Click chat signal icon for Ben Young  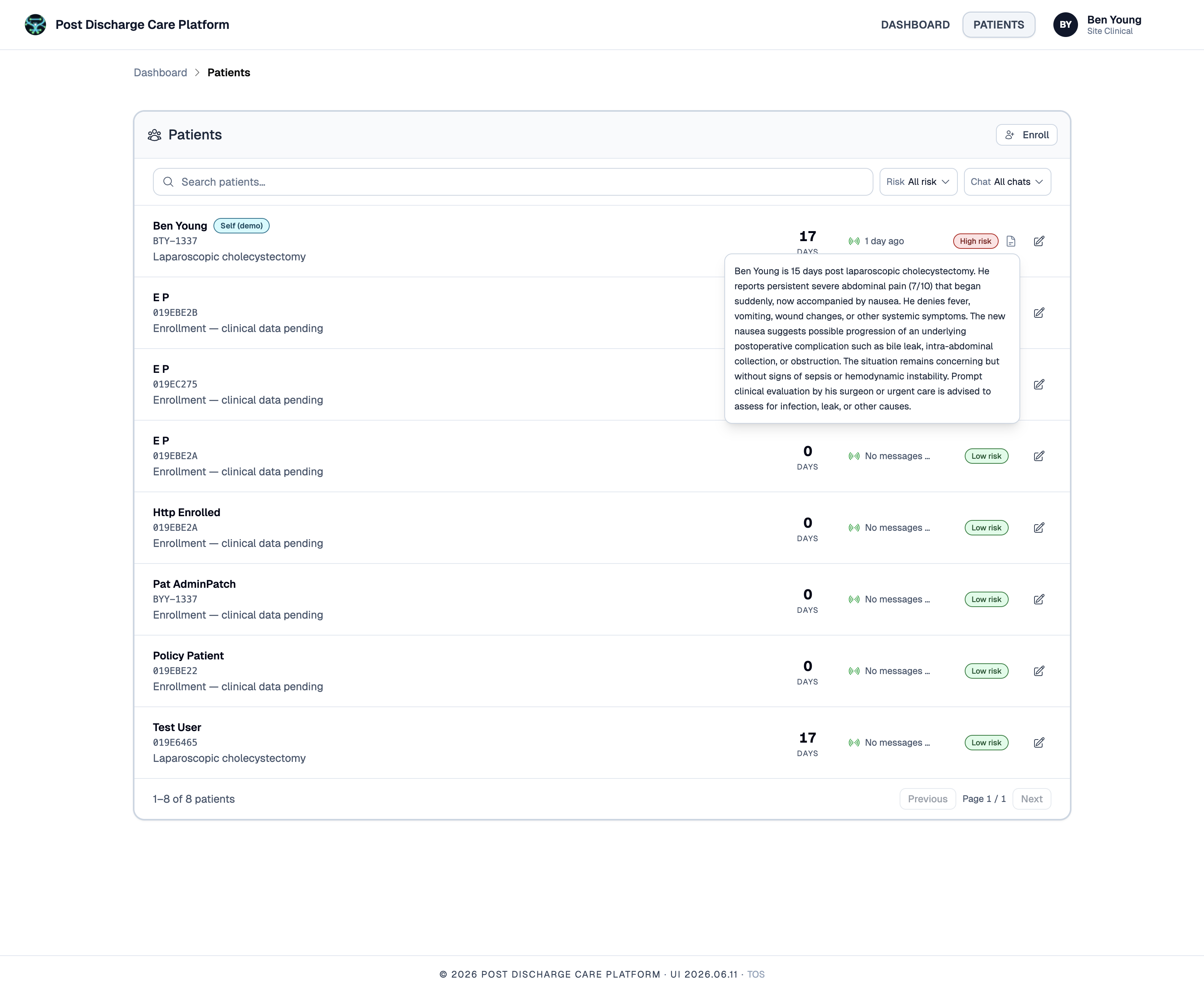(854, 242)
